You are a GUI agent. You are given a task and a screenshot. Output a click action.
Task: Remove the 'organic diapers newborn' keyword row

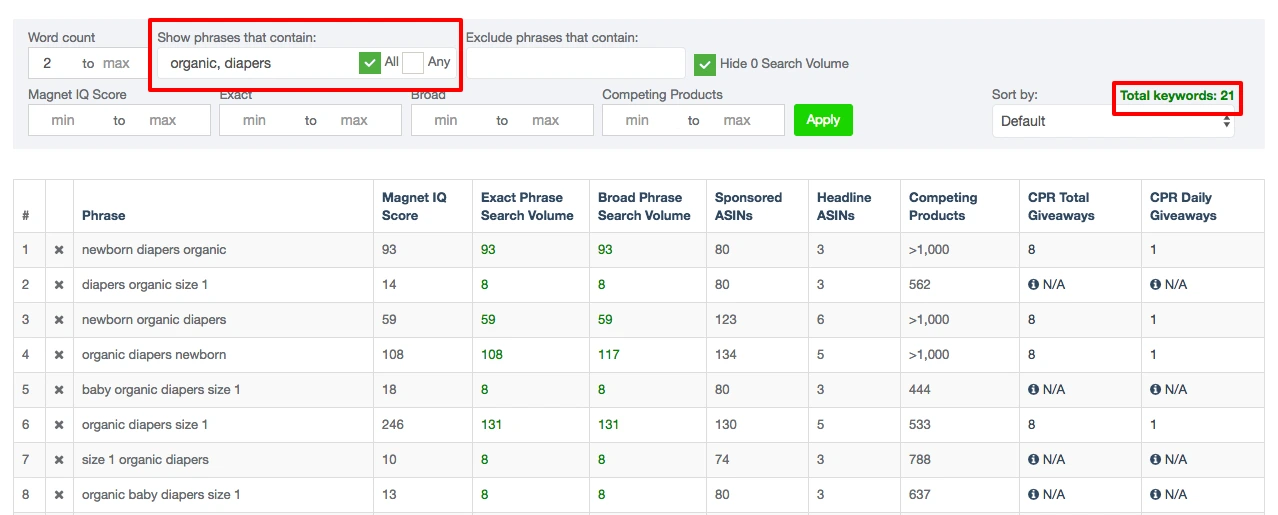click(59, 355)
